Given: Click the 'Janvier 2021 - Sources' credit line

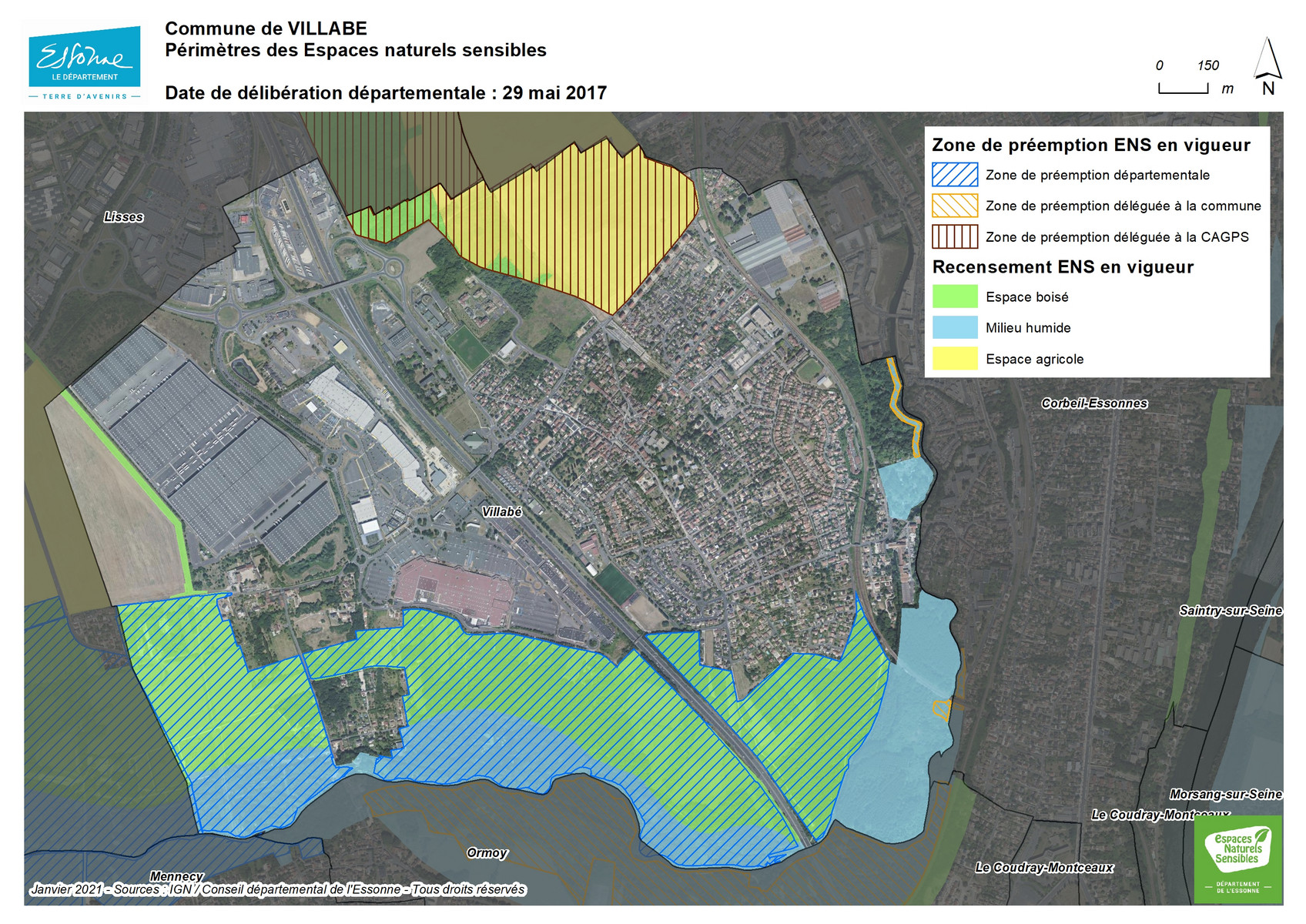Looking at the screenshot, I should pyautogui.click(x=277, y=889).
